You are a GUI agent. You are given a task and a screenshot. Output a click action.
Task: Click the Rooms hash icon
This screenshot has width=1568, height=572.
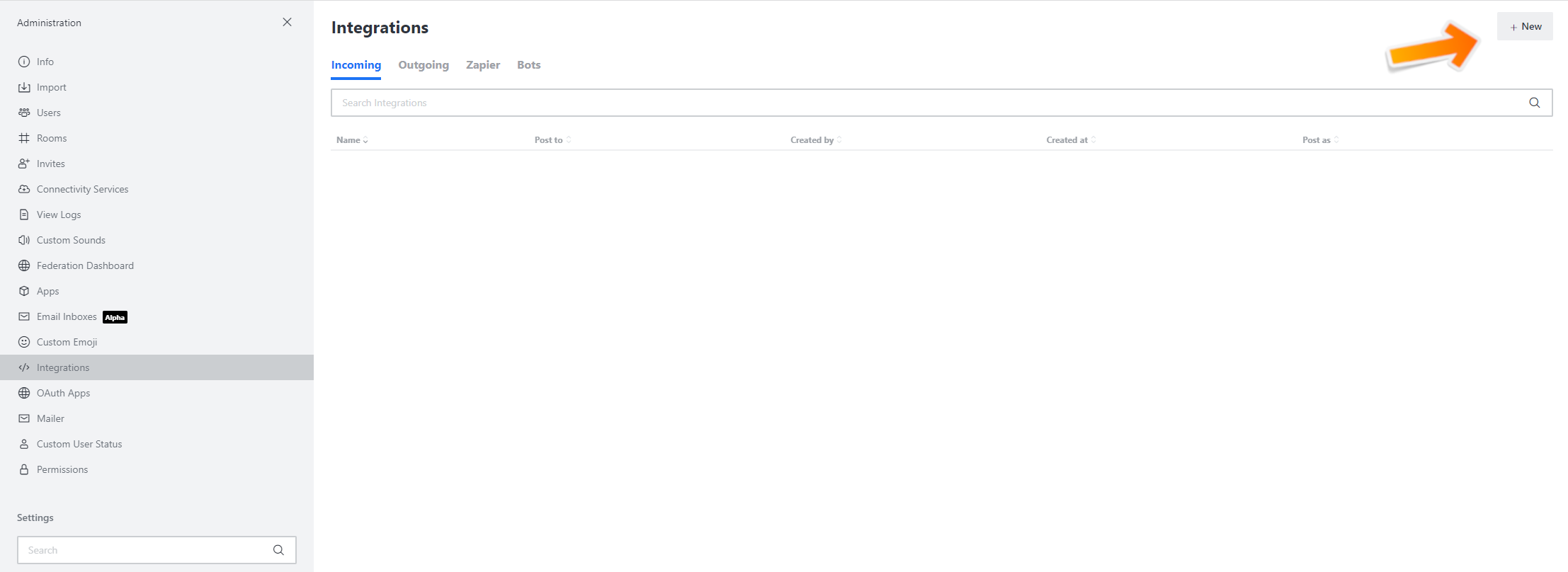tap(24, 138)
